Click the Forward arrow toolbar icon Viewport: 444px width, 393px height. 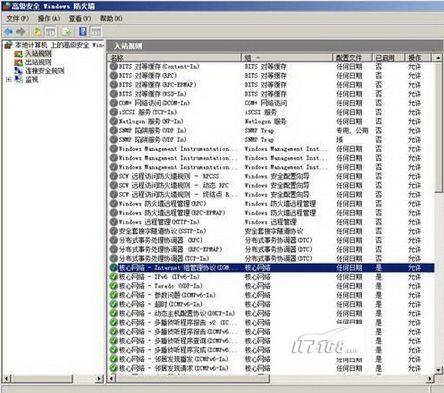click(x=21, y=32)
